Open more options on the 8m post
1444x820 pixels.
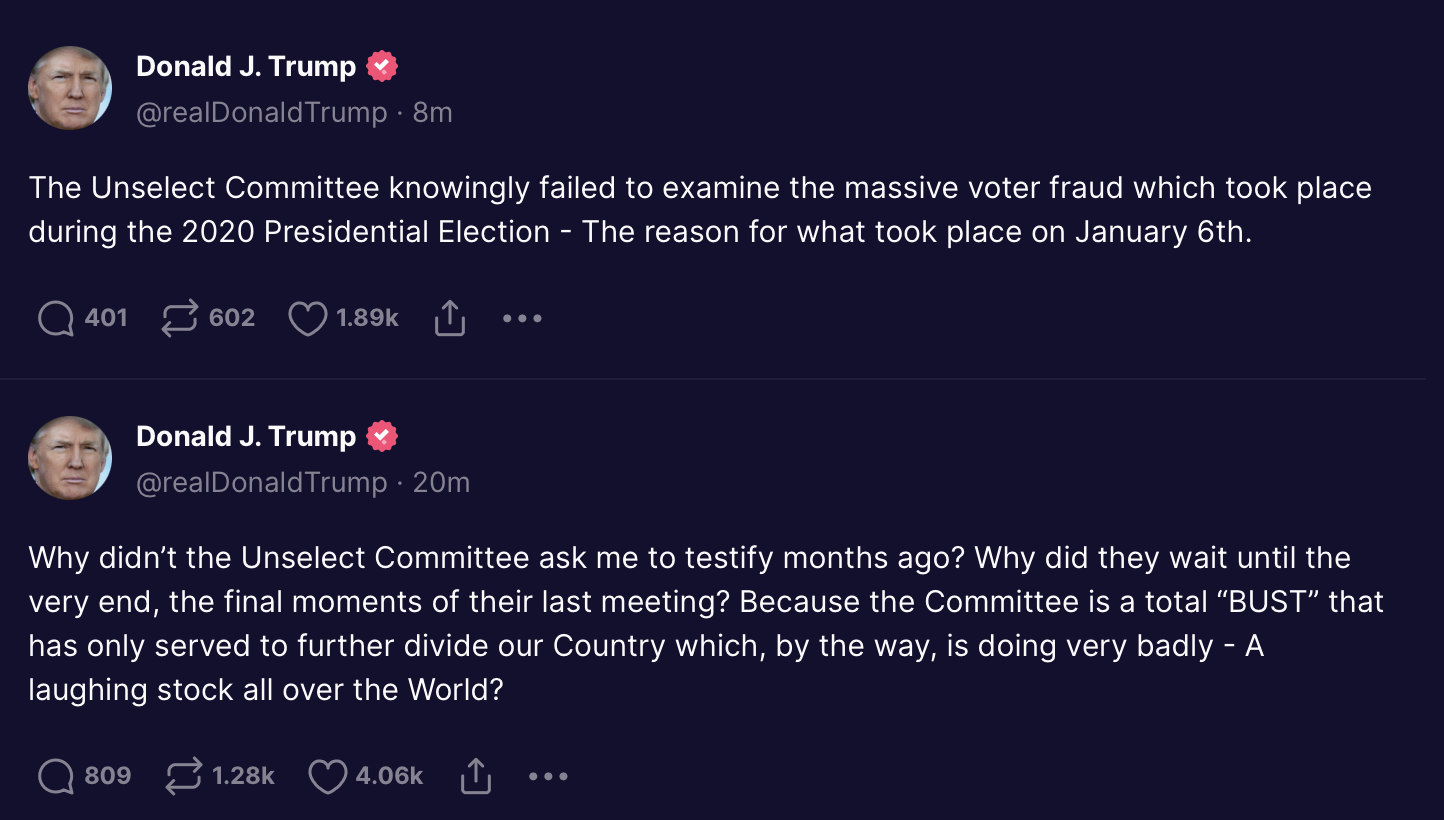click(x=522, y=318)
